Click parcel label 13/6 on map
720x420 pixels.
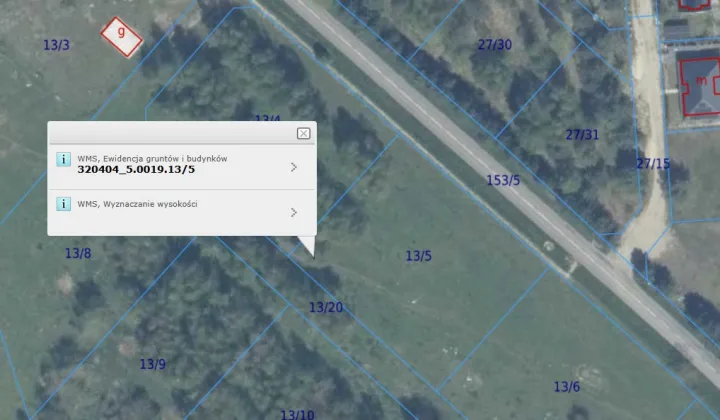point(567,386)
